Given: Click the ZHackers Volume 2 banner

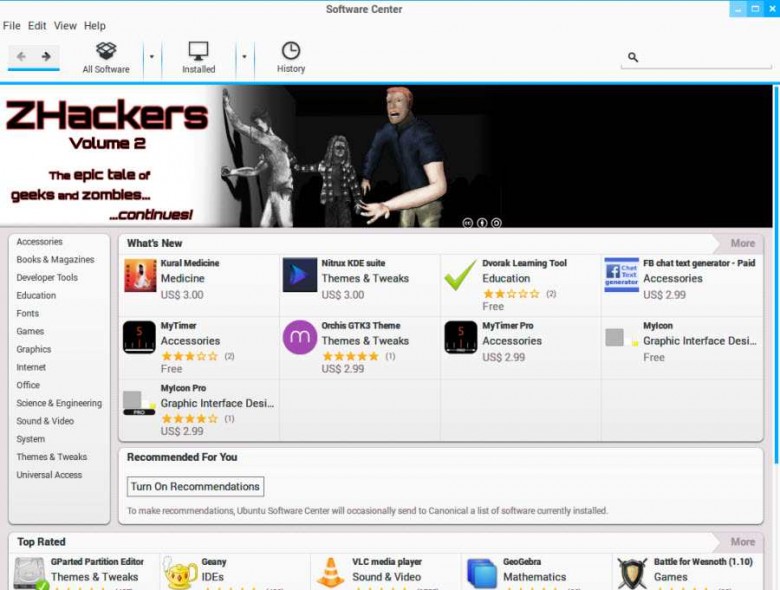Looking at the screenshot, I should point(386,156).
